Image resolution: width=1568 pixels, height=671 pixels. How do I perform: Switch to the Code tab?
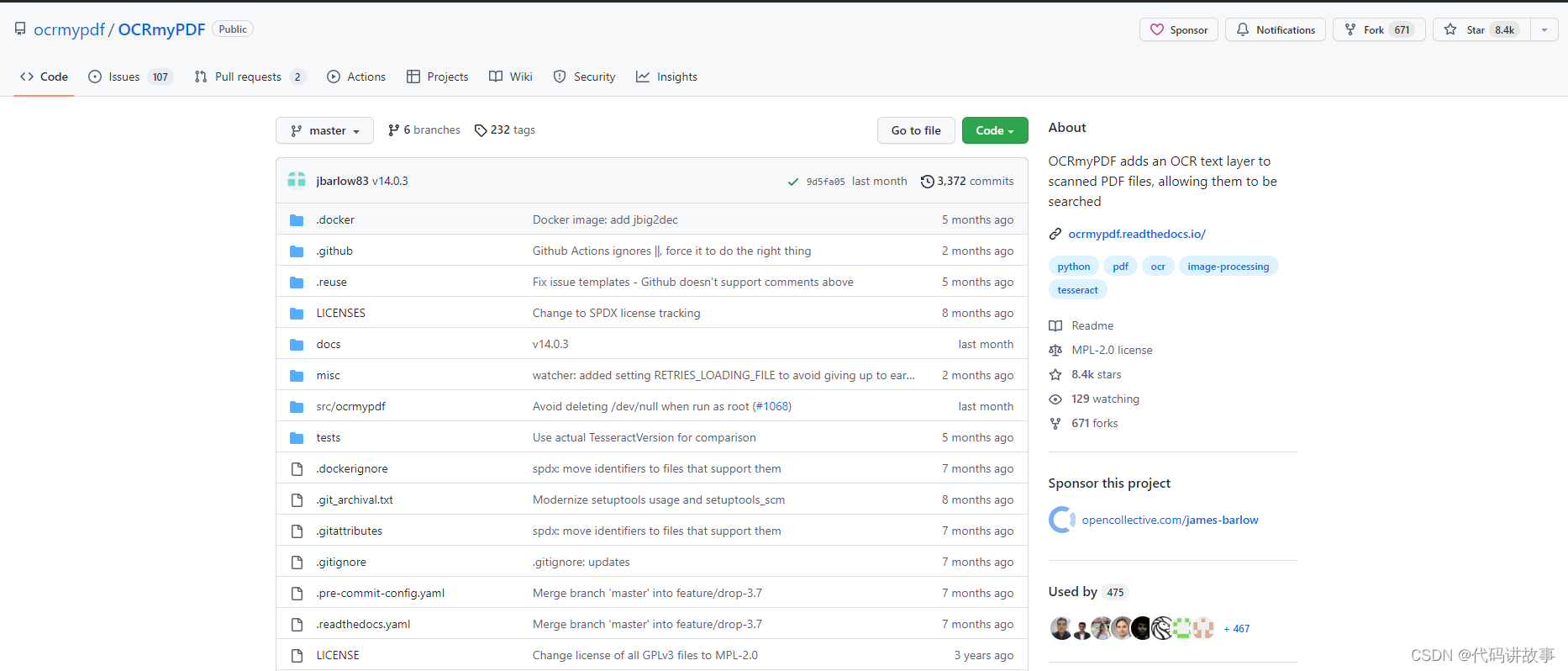click(45, 77)
